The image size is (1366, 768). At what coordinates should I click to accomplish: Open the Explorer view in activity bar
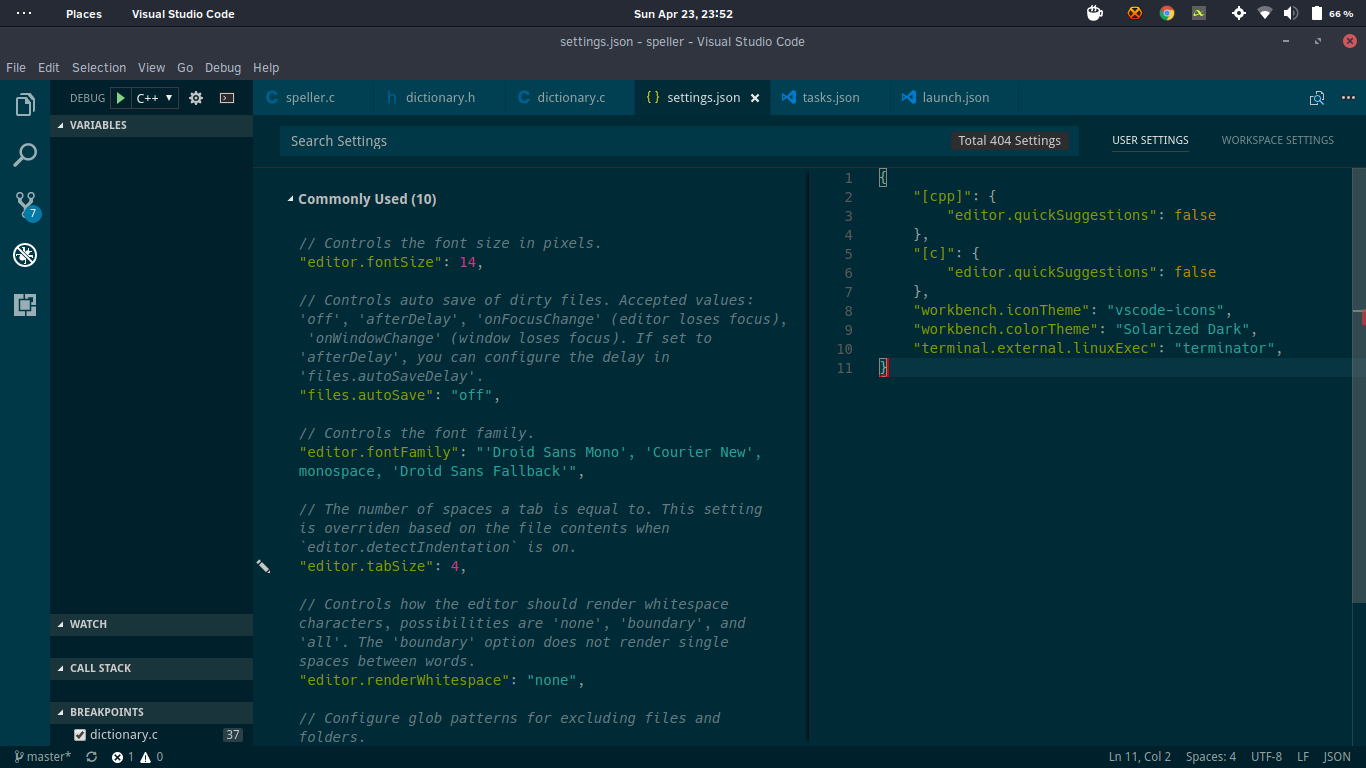click(25, 105)
